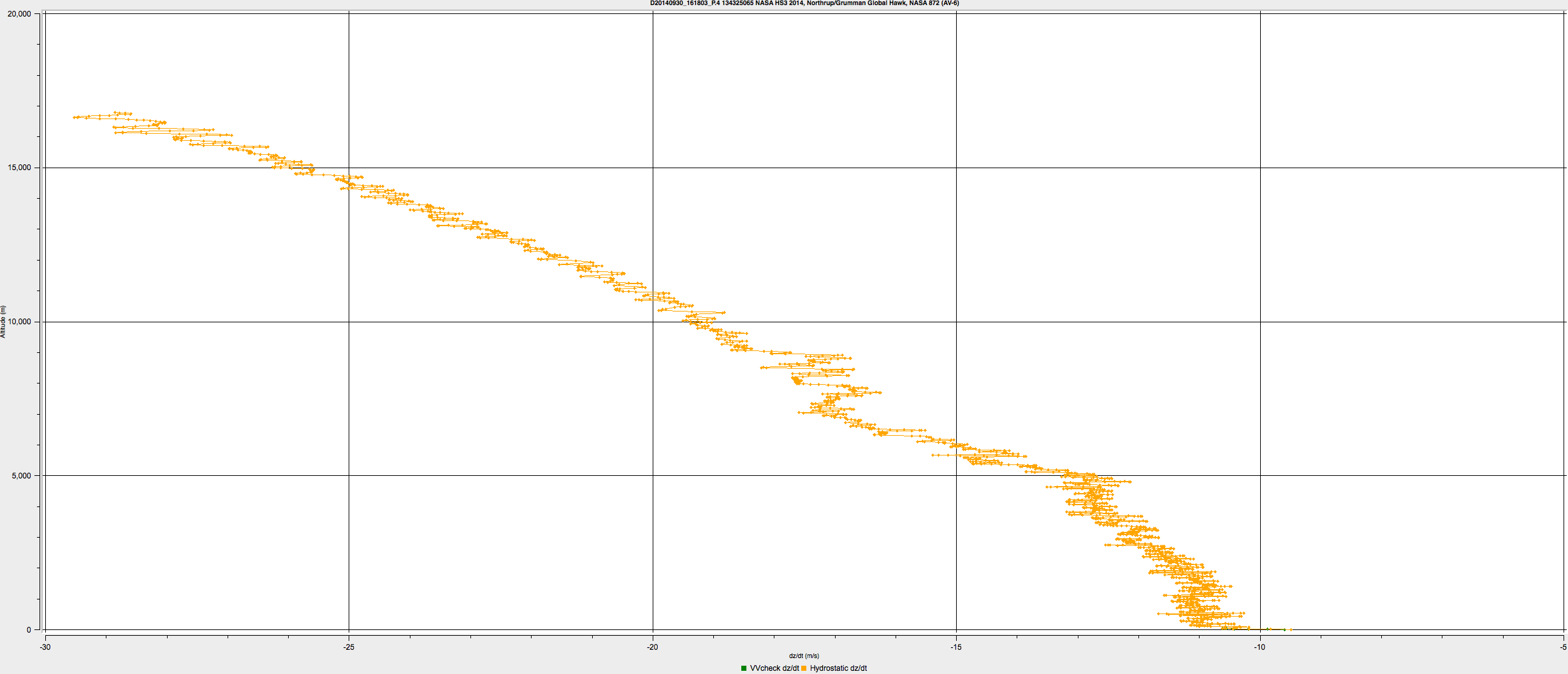Click the orange Hydrostatic legend swatch
The width and height of the screenshot is (1568, 674).
804,668
